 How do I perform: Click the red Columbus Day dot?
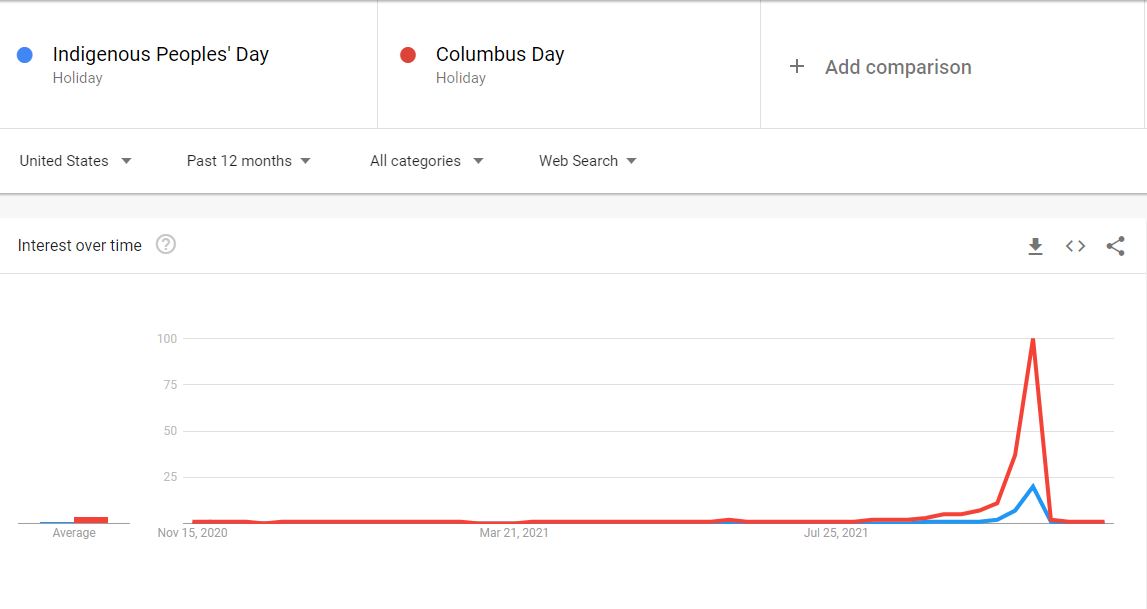coord(408,55)
